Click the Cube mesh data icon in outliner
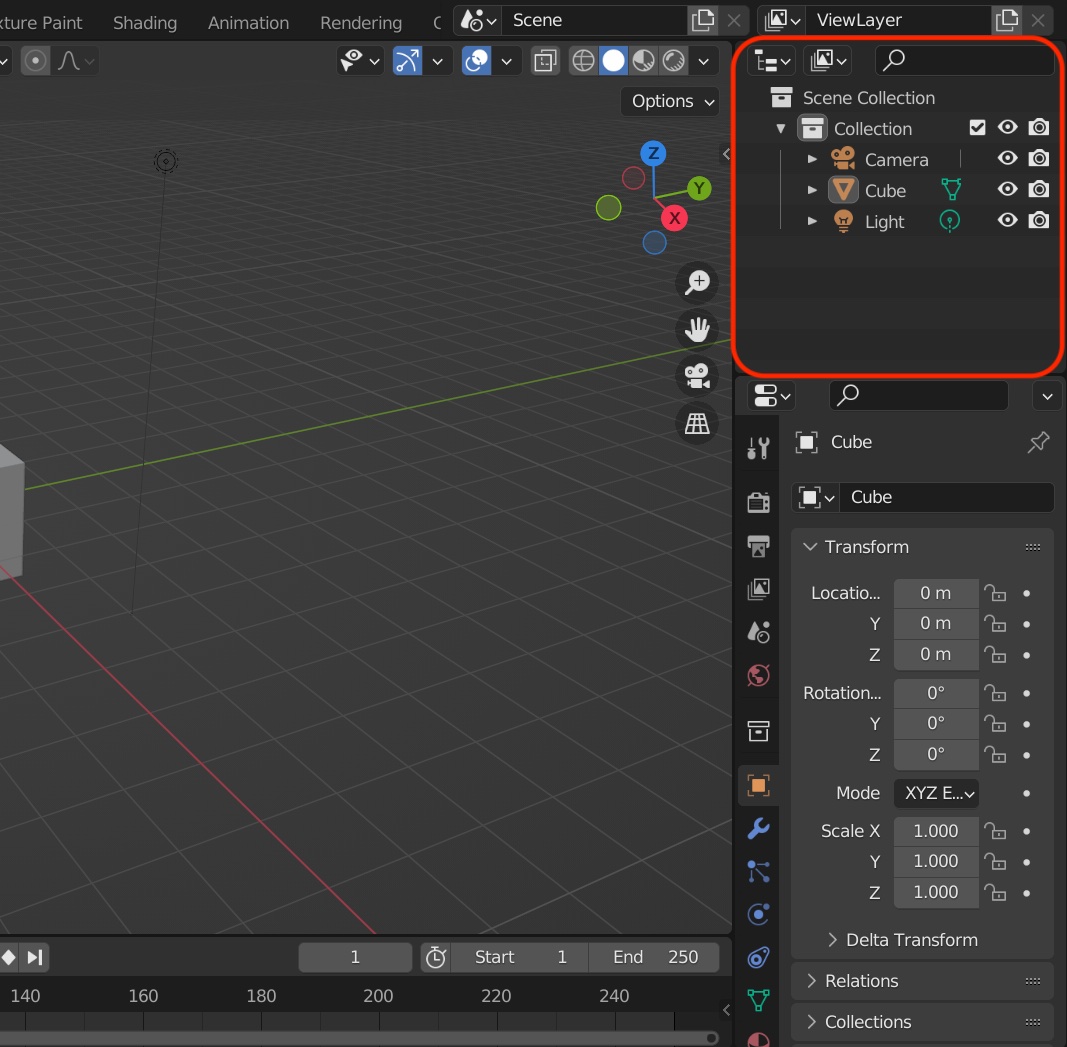1067x1047 pixels. [951, 190]
